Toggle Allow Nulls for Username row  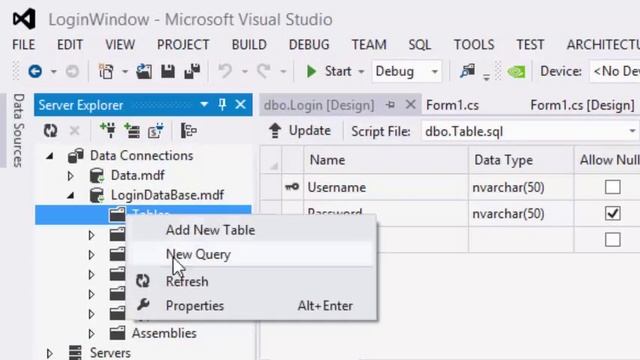613,187
